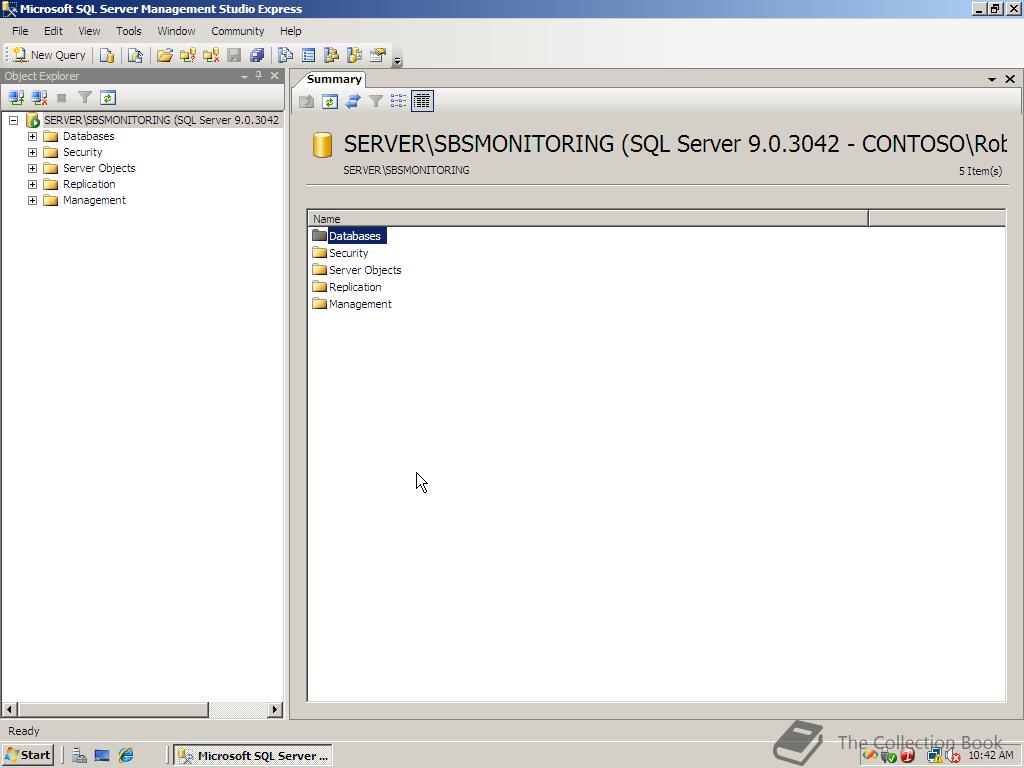The image size is (1024, 768).
Task: Click the Database Engine Query icon
Action: [x=107, y=56]
